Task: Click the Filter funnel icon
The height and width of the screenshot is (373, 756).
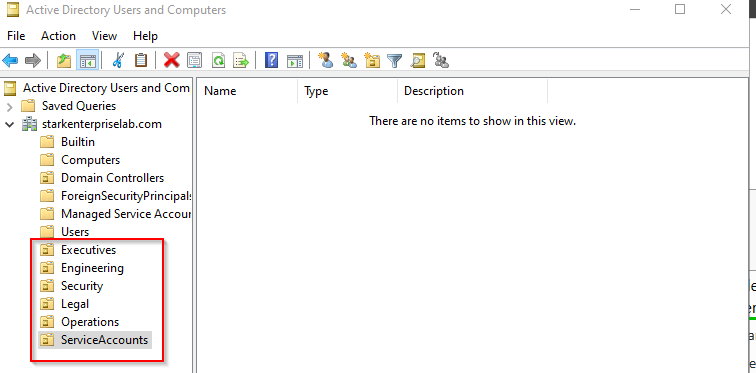Action: point(395,61)
